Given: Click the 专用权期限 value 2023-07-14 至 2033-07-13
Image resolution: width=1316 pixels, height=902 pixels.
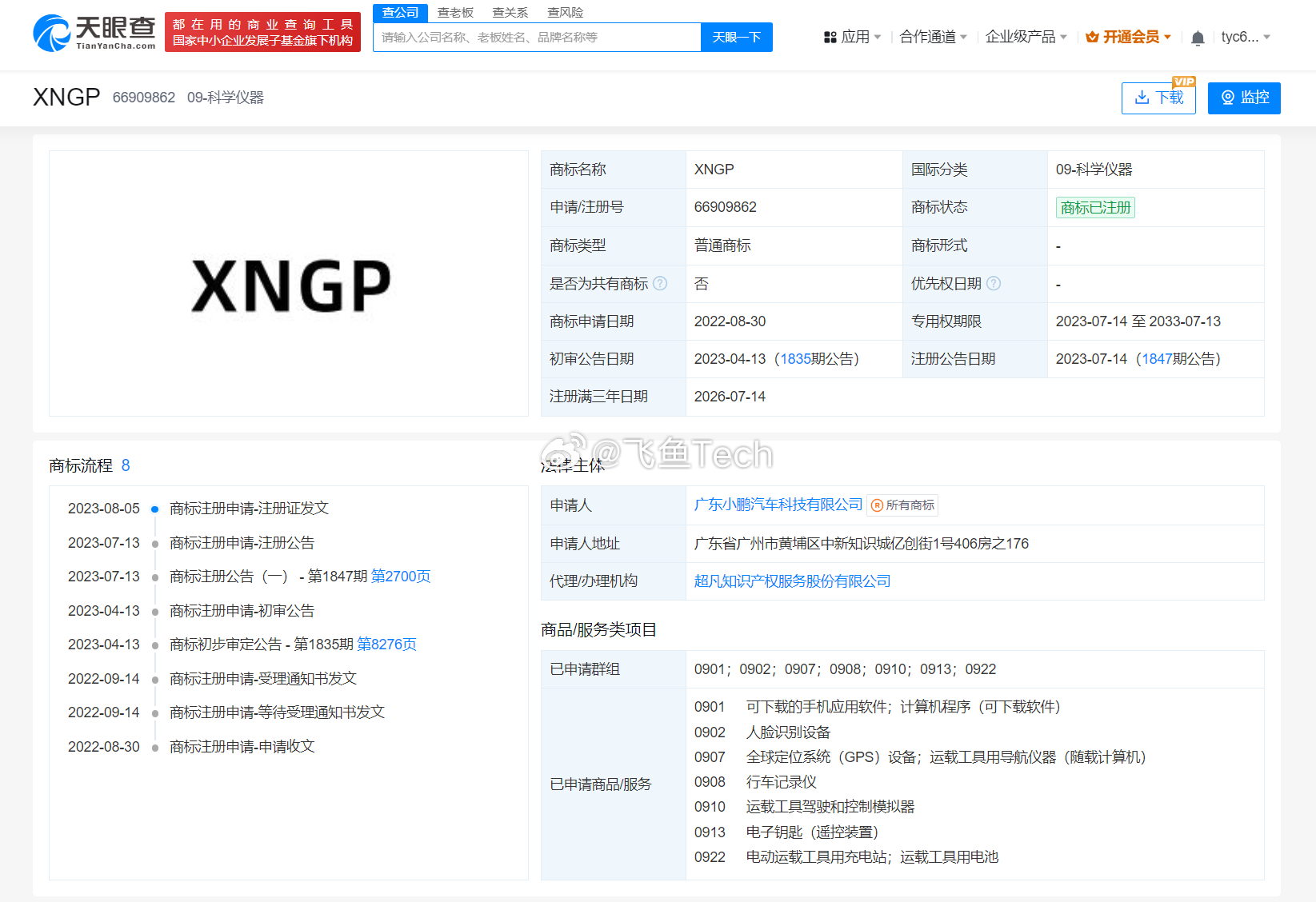Looking at the screenshot, I should 1138,321.
